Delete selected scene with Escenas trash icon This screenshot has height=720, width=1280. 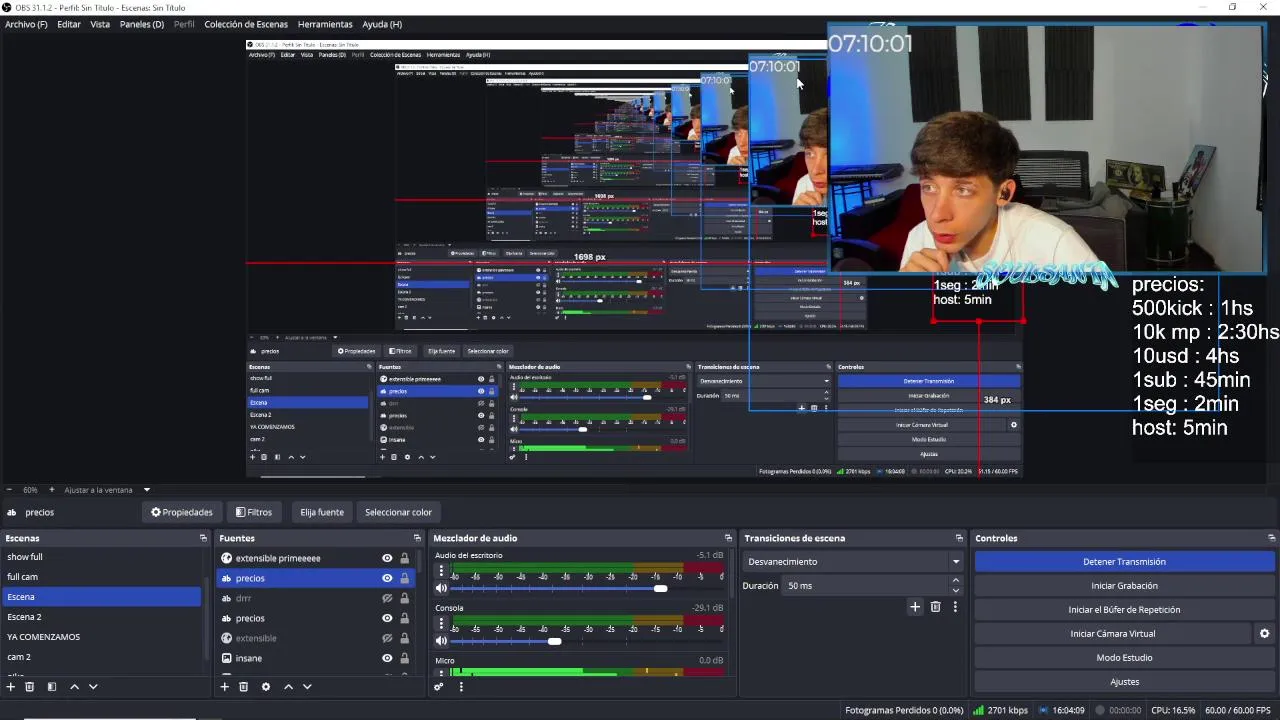(30, 687)
